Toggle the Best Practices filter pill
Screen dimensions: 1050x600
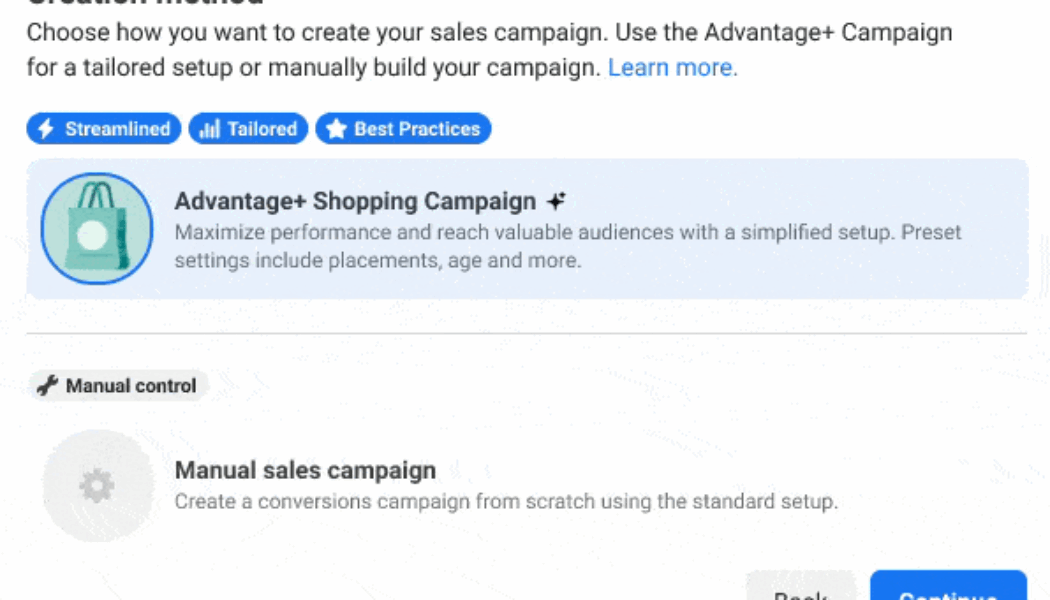point(403,128)
